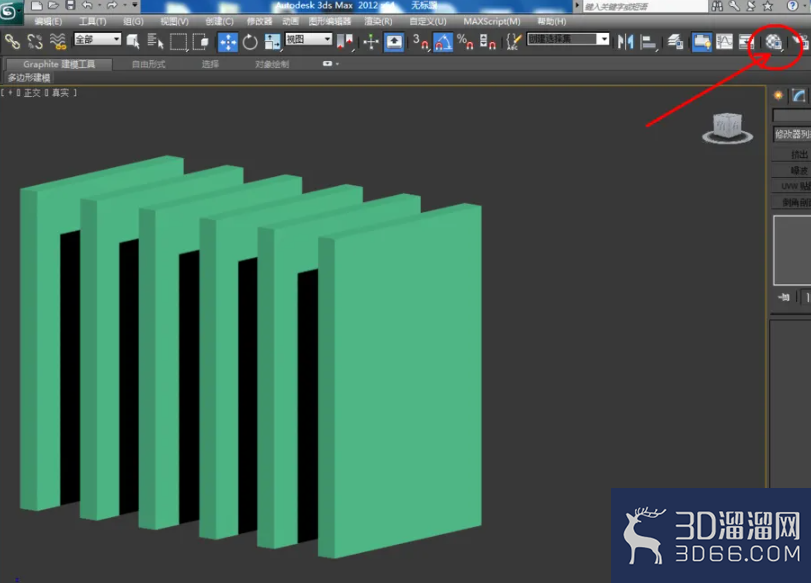811x583 pixels.
Task: Toggle the 3D Snaps button
Action: (420, 41)
